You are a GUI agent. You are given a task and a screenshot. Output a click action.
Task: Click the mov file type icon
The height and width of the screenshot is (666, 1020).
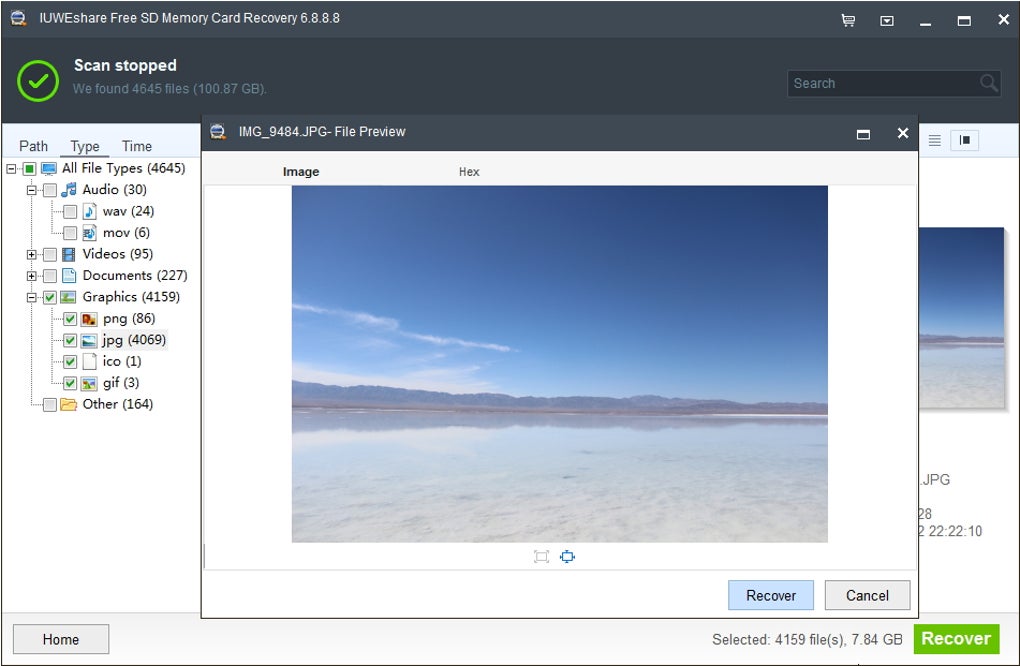90,233
